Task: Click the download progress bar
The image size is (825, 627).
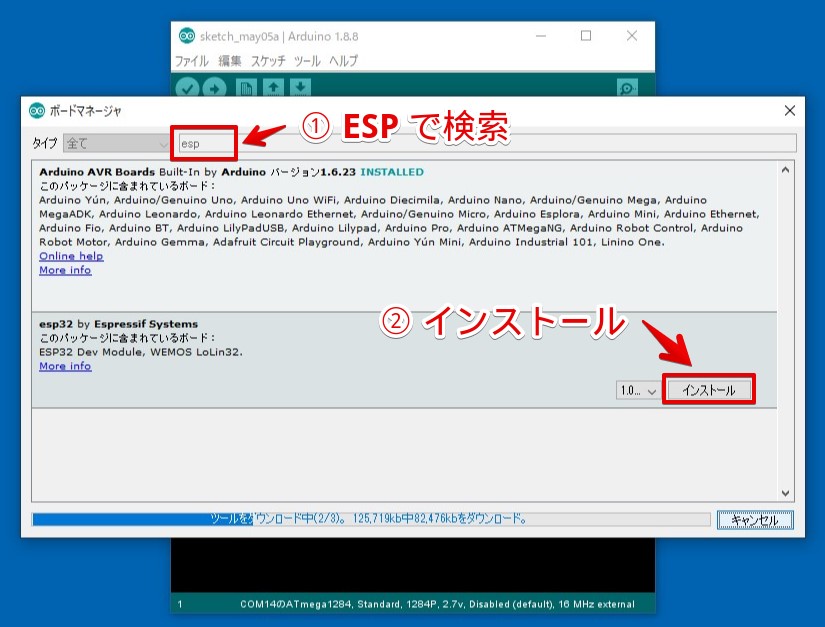Action: click(371, 520)
